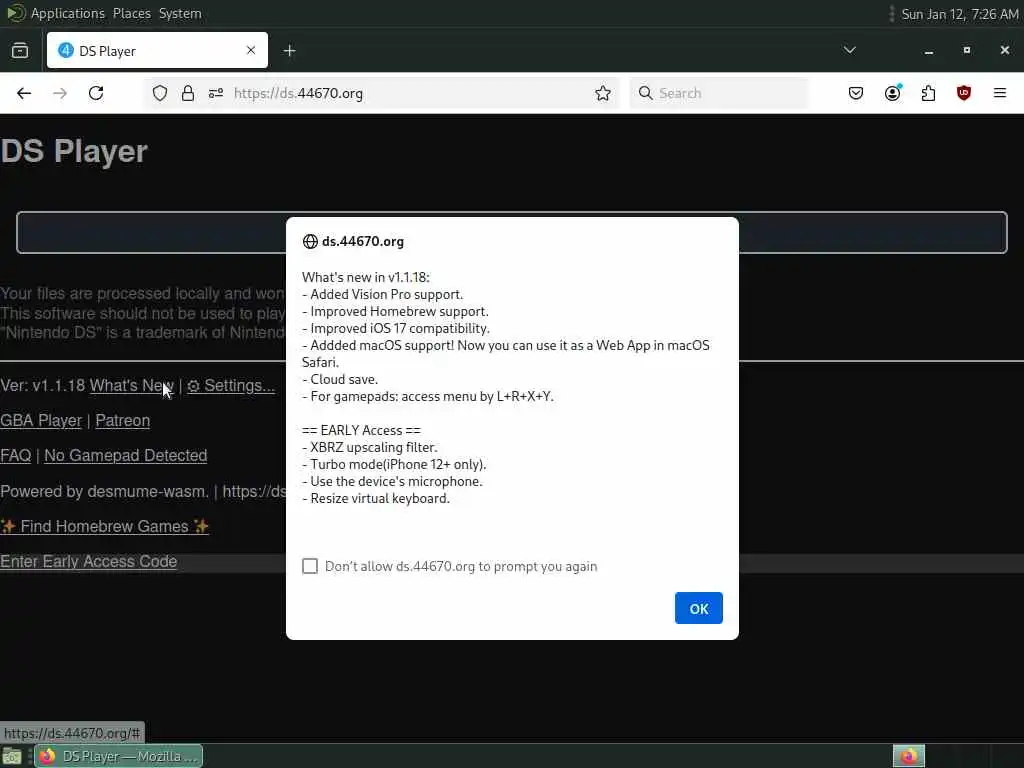Open a new tab with plus button
The width and height of the screenshot is (1024, 768).
[x=289, y=50]
